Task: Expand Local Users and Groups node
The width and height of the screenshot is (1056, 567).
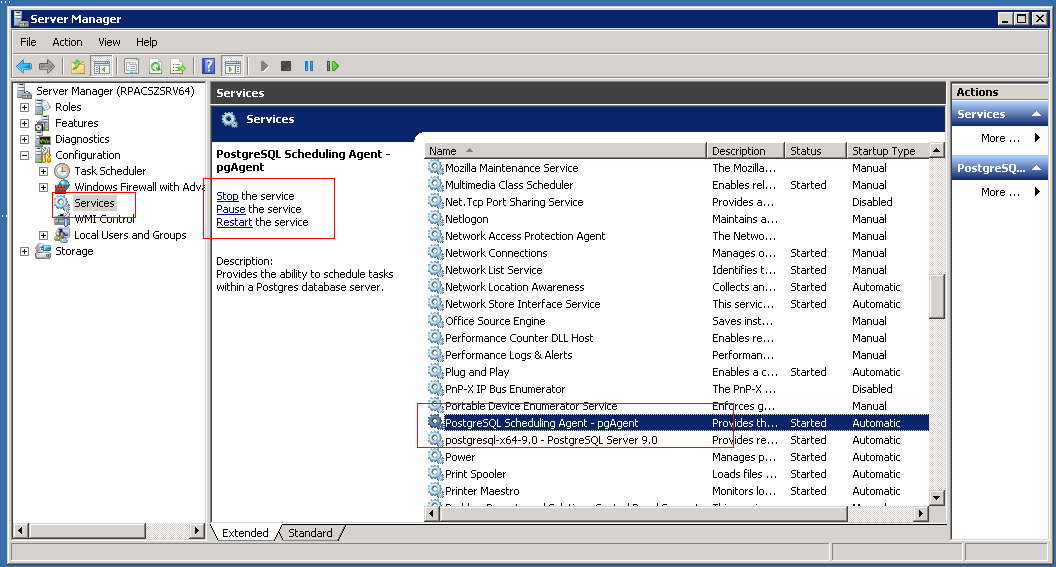Action: [43, 235]
